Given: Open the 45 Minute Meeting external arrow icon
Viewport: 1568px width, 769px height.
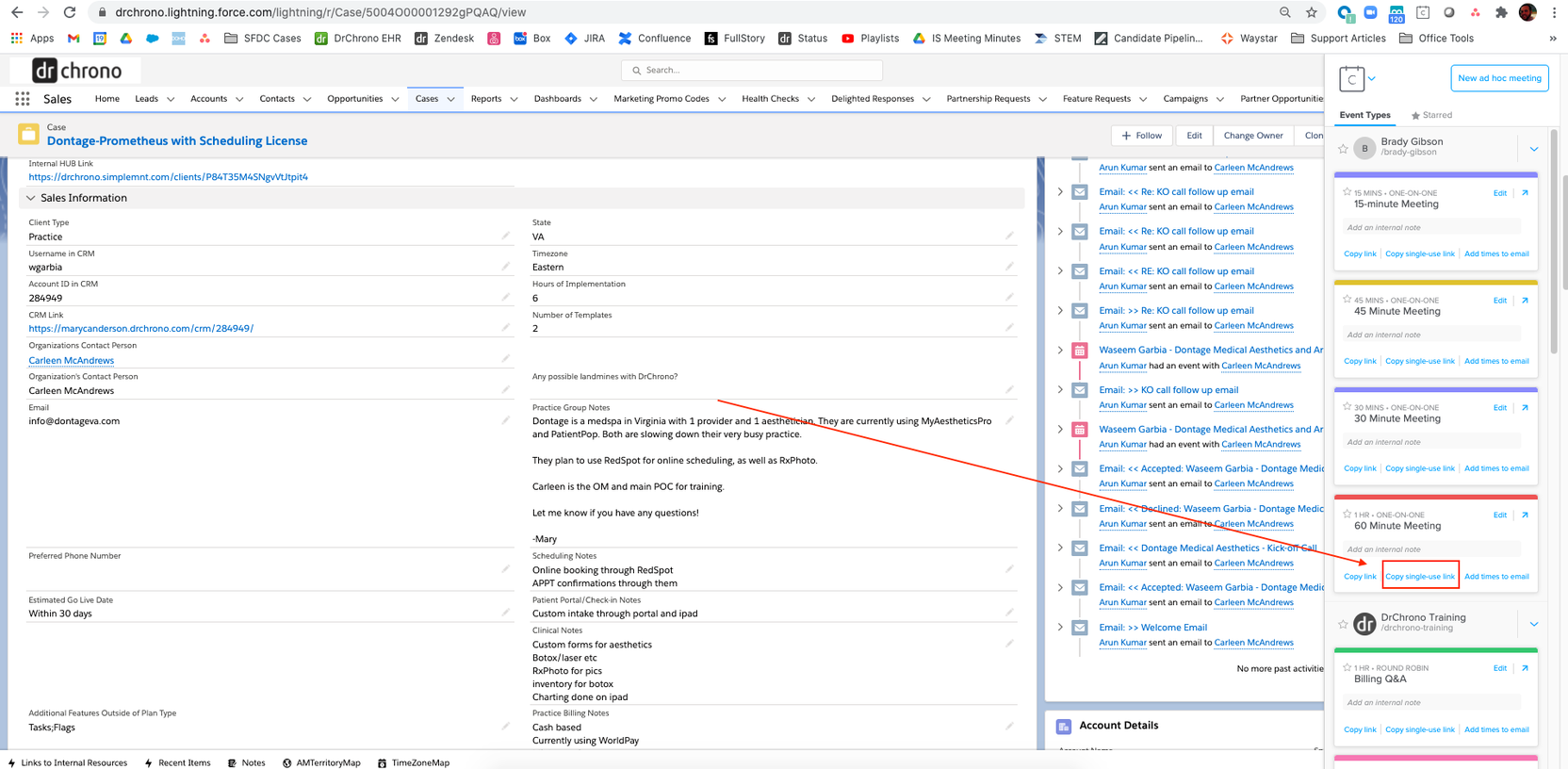Looking at the screenshot, I should 1525,301.
